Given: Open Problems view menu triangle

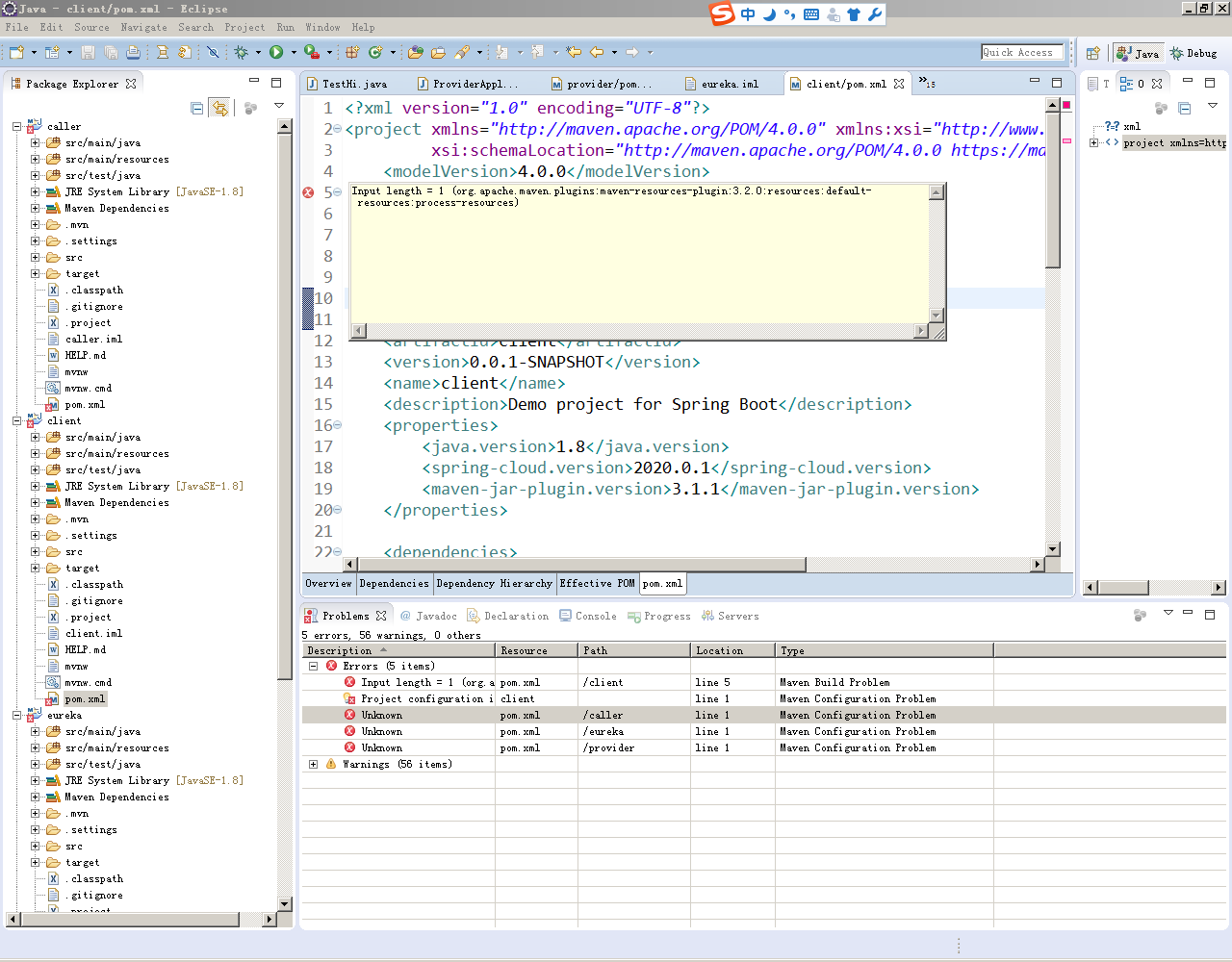Looking at the screenshot, I should (x=1168, y=612).
